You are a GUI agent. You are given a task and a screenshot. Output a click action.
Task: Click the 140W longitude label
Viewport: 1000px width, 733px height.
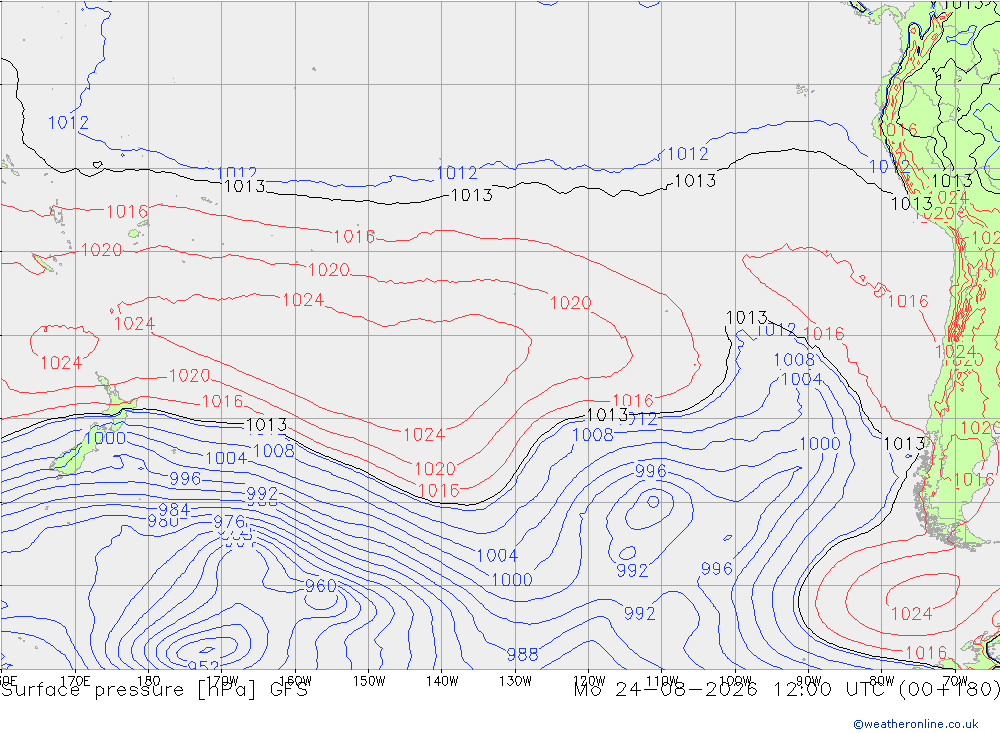pos(442,681)
